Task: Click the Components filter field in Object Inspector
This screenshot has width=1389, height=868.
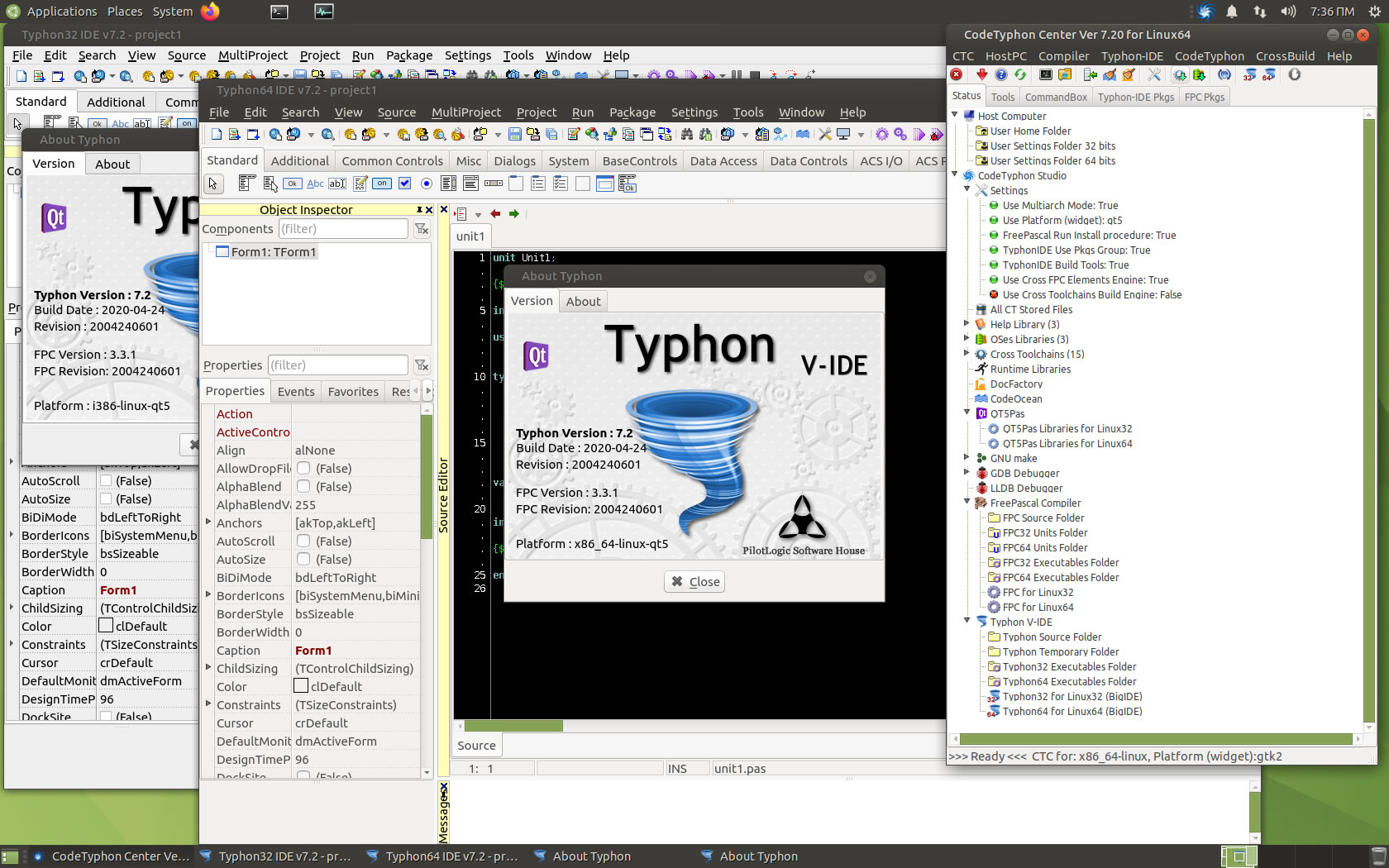Action: point(343,229)
